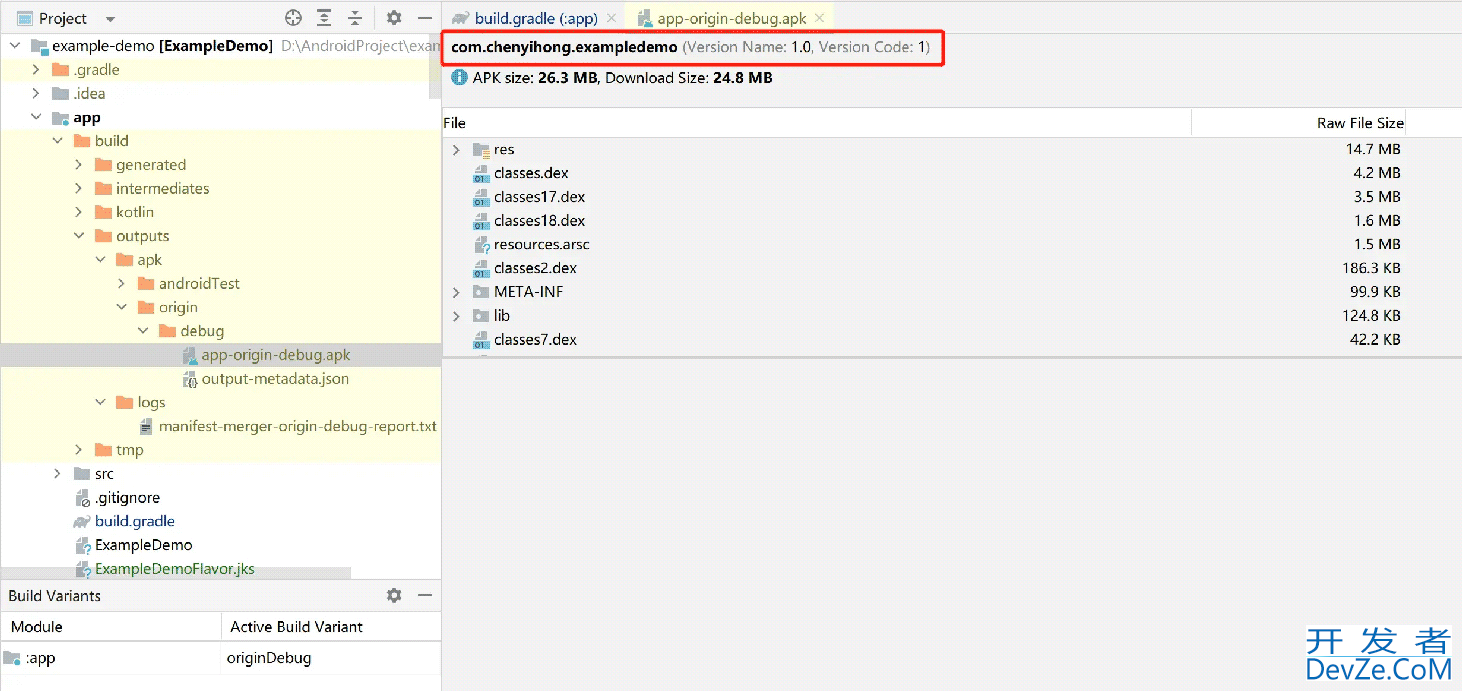The image size is (1462, 691).
Task: Click the classes17.dex file icon
Action: pos(481,197)
